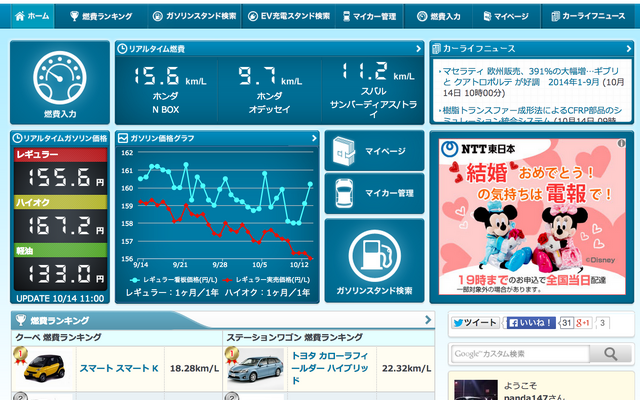This screenshot has width=640, height=400.
Task: Open the NTT東日本 電報 advertisement banner
Action: point(532,217)
